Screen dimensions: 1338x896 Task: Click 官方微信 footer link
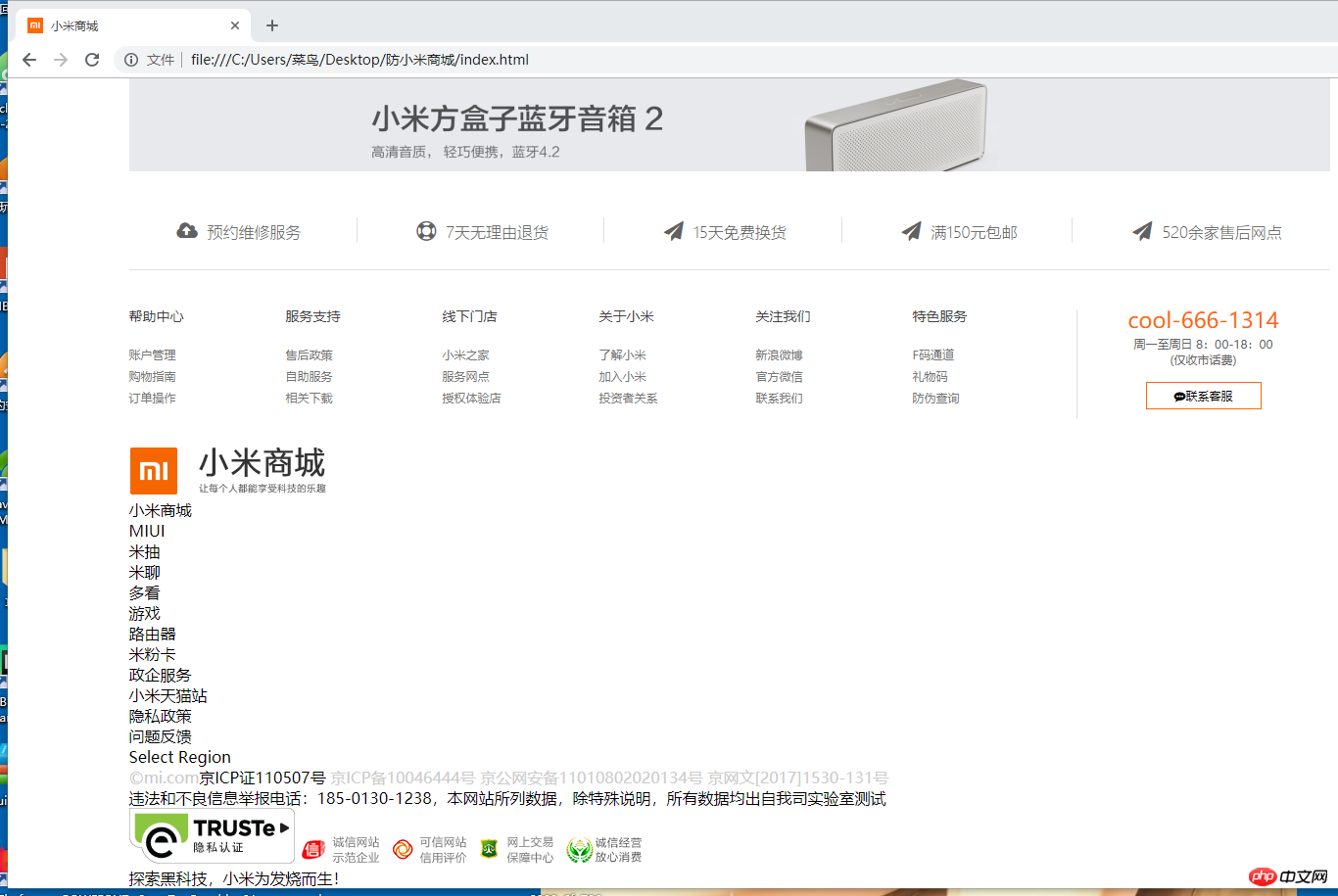779,377
